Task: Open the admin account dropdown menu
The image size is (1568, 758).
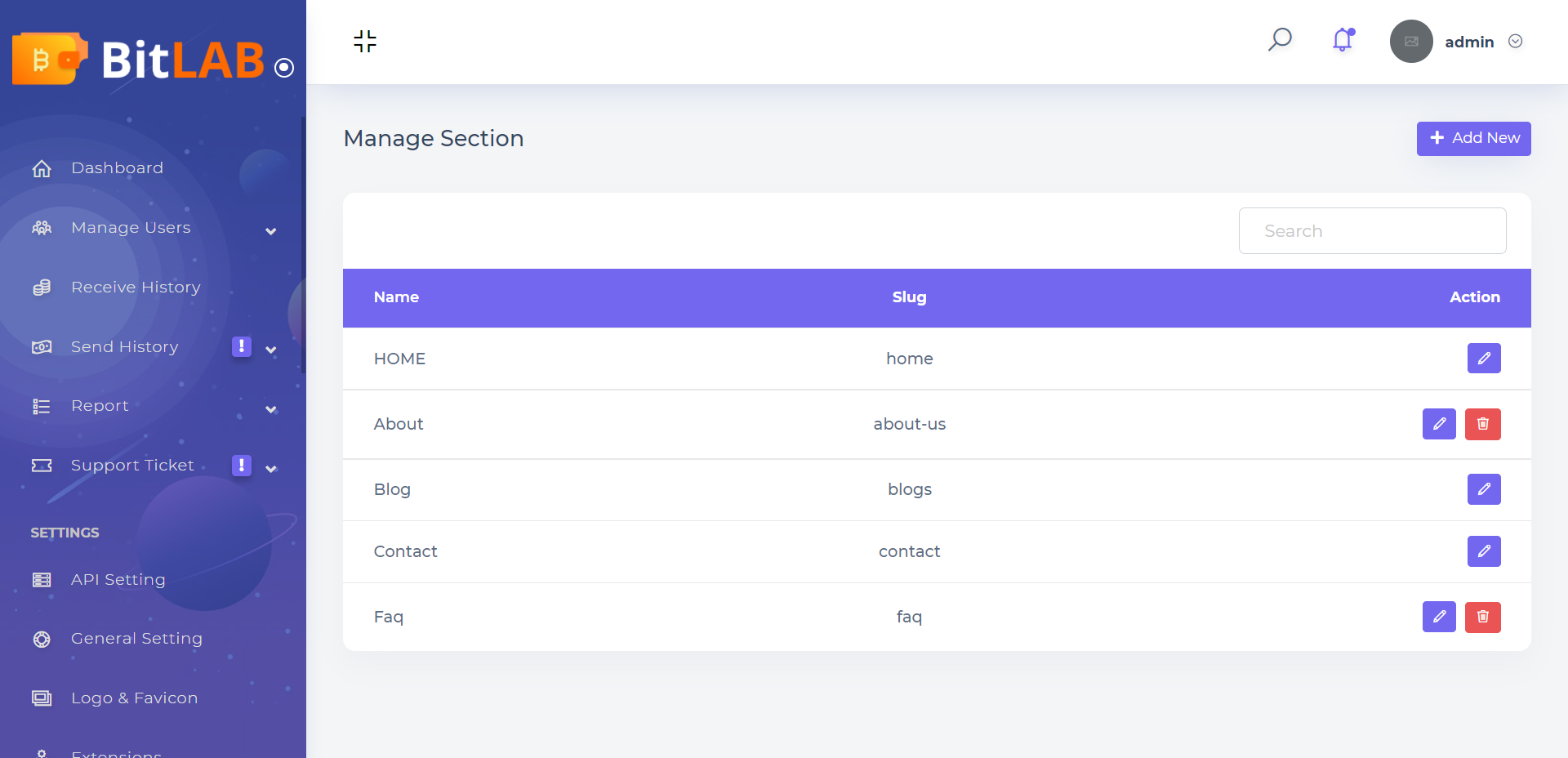Action: coord(1517,41)
